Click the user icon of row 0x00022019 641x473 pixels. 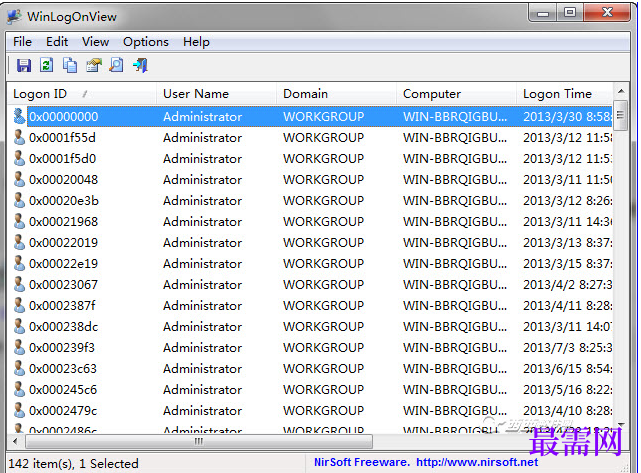tap(19, 242)
